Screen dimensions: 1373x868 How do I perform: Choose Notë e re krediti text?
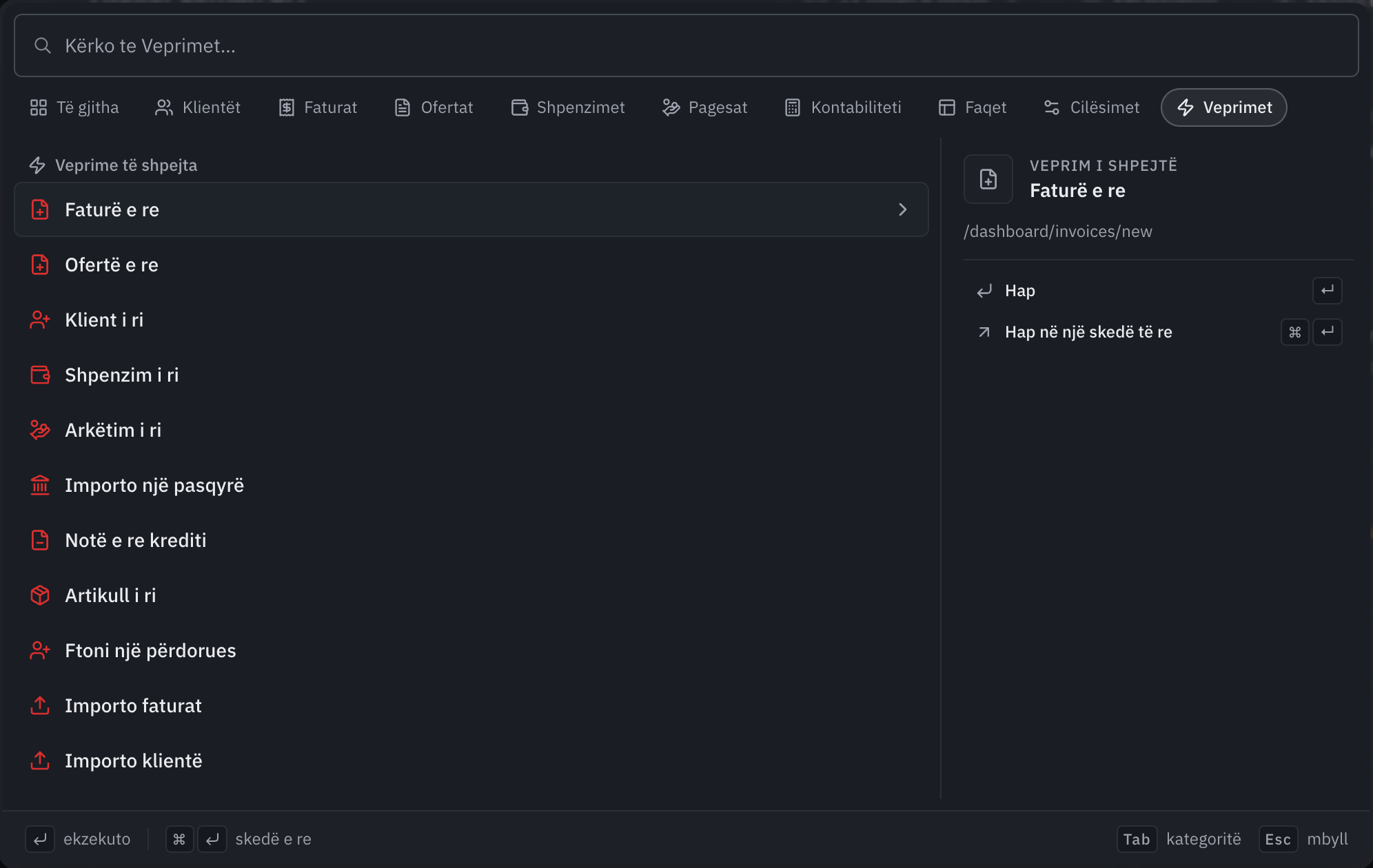(136, 540)
